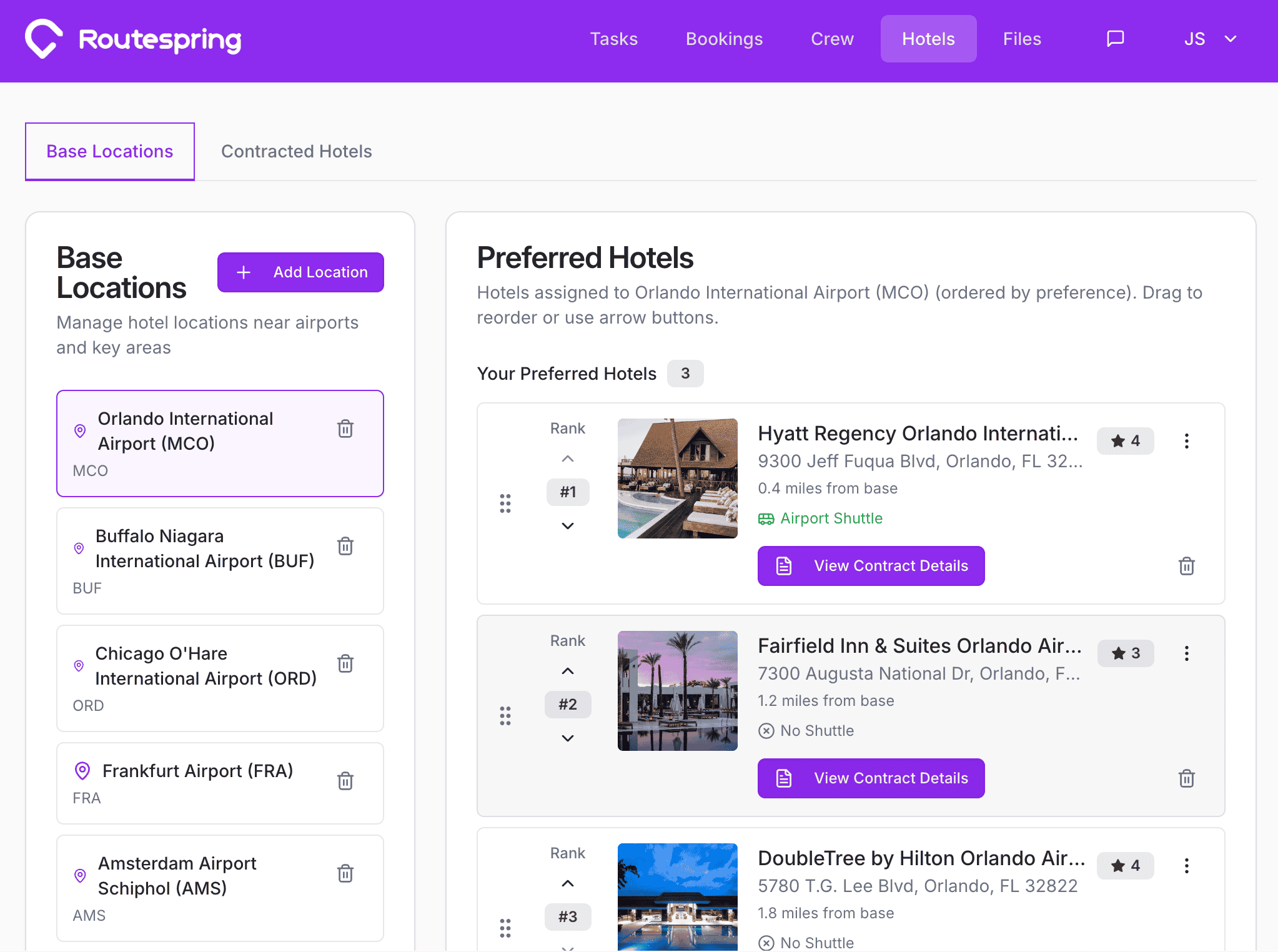The image size is (1278, 952).
Task: Click the Routespring logo icon
Action: tap(42, 38)
